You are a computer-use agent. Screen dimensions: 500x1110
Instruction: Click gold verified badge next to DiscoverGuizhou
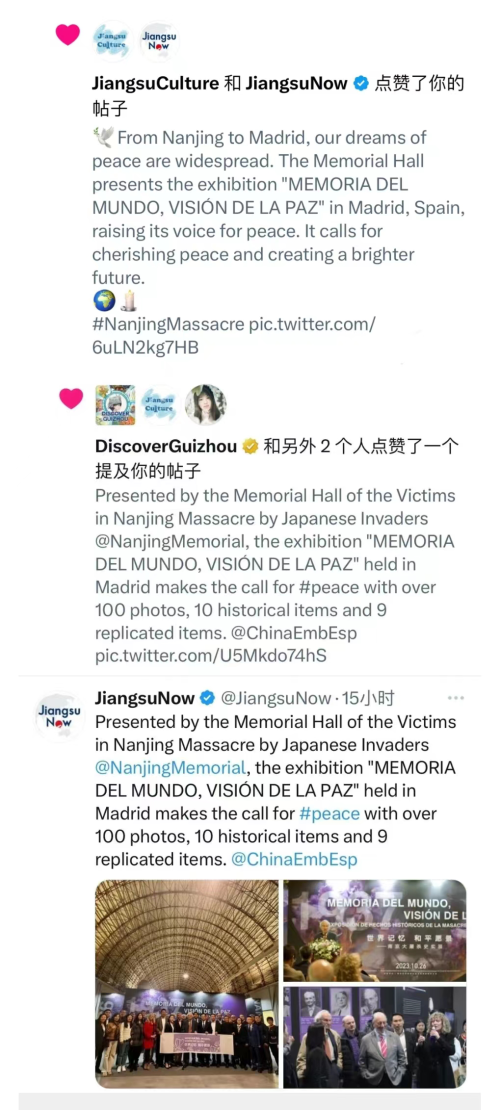(x=250, y=447)
